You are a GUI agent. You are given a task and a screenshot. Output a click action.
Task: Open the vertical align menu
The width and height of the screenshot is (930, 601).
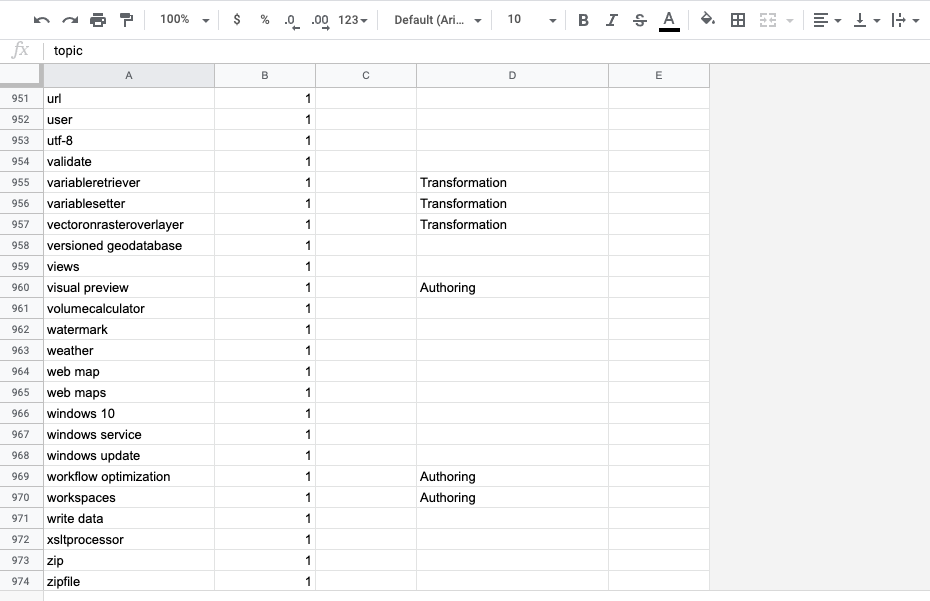point(871,18)
